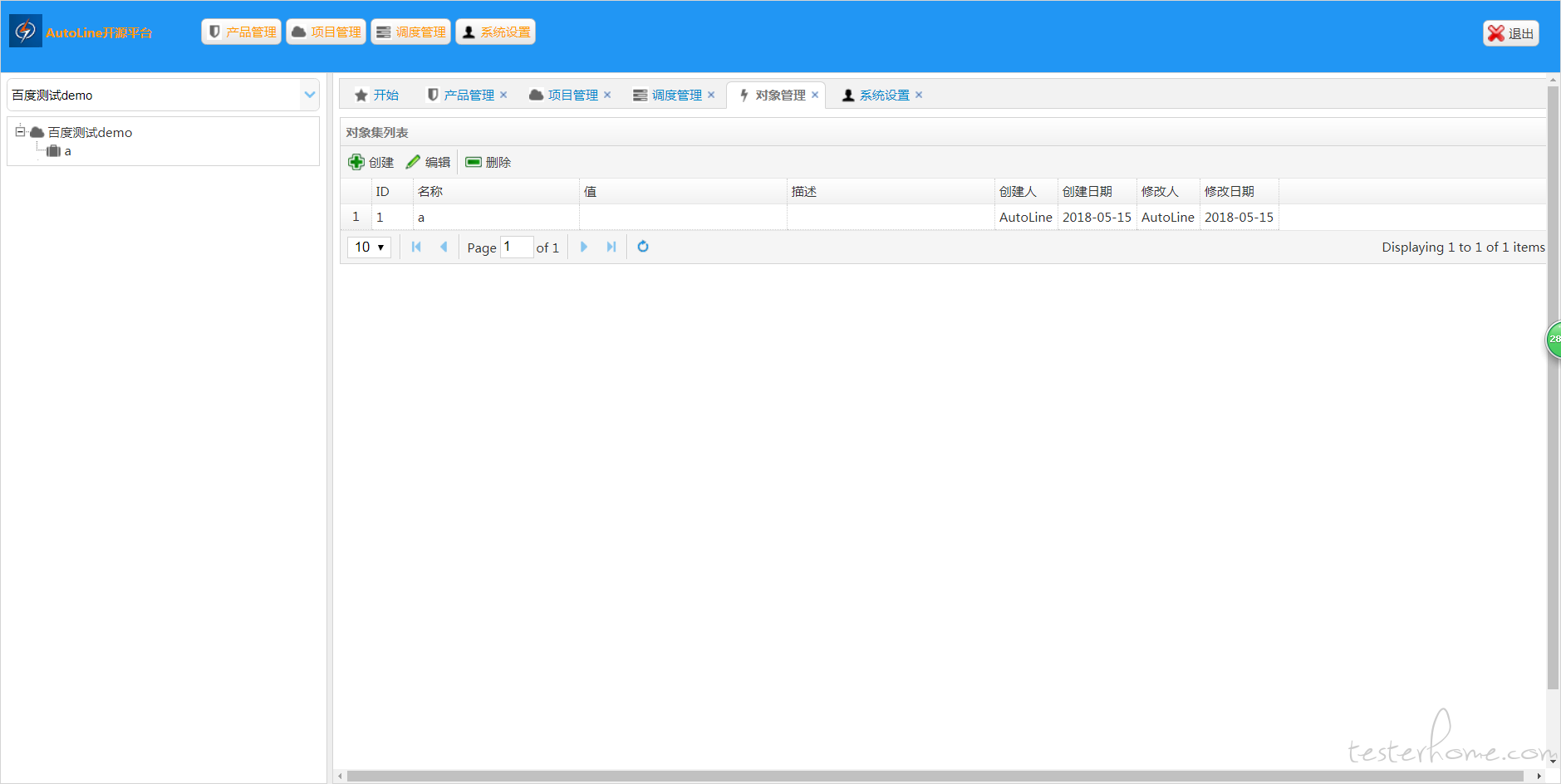Screen dimensions: 1561x784
Task: Go to first page icon
Action: tap(416, 247)
